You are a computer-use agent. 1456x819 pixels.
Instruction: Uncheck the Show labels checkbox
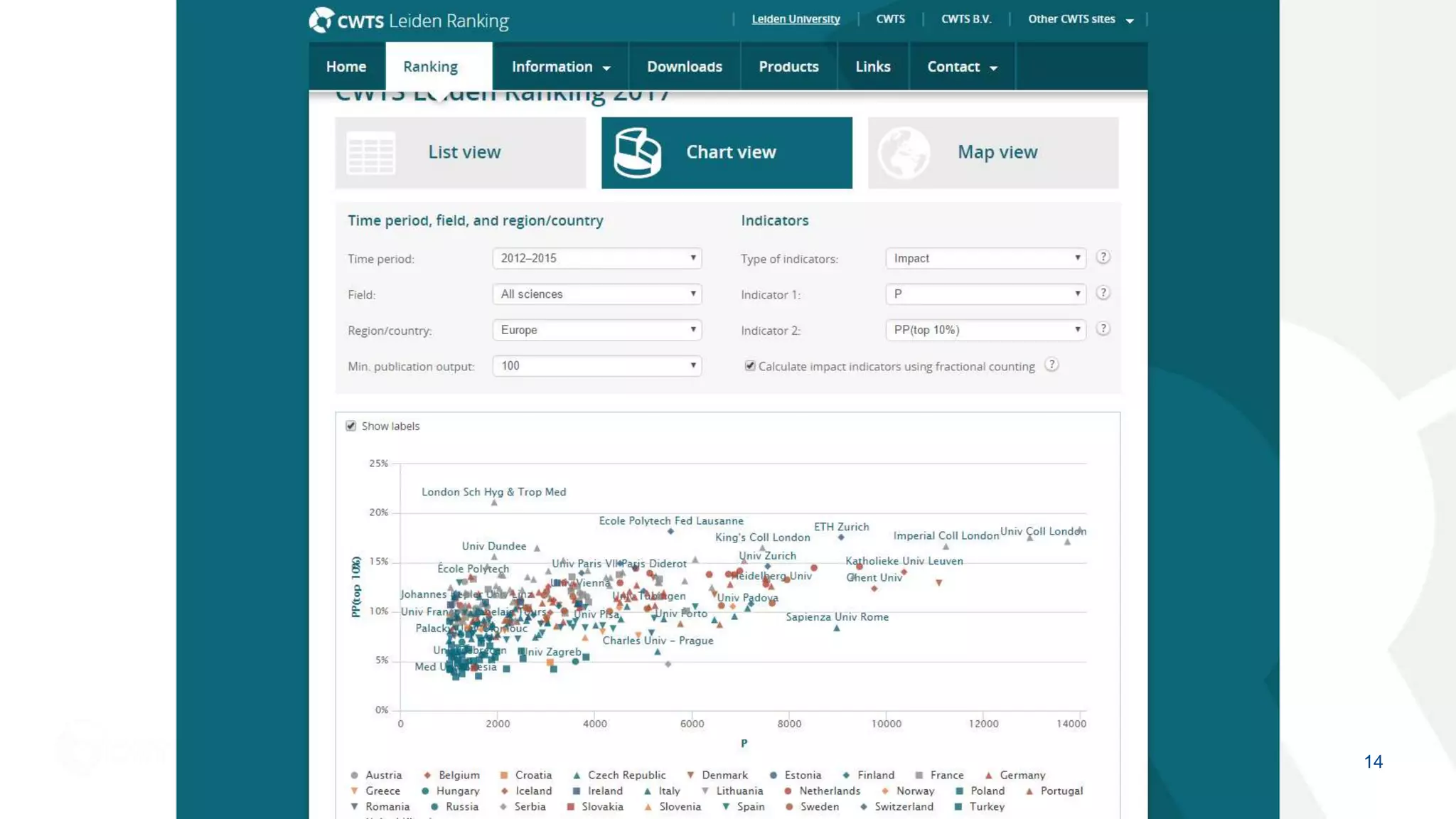click(350, 426)
